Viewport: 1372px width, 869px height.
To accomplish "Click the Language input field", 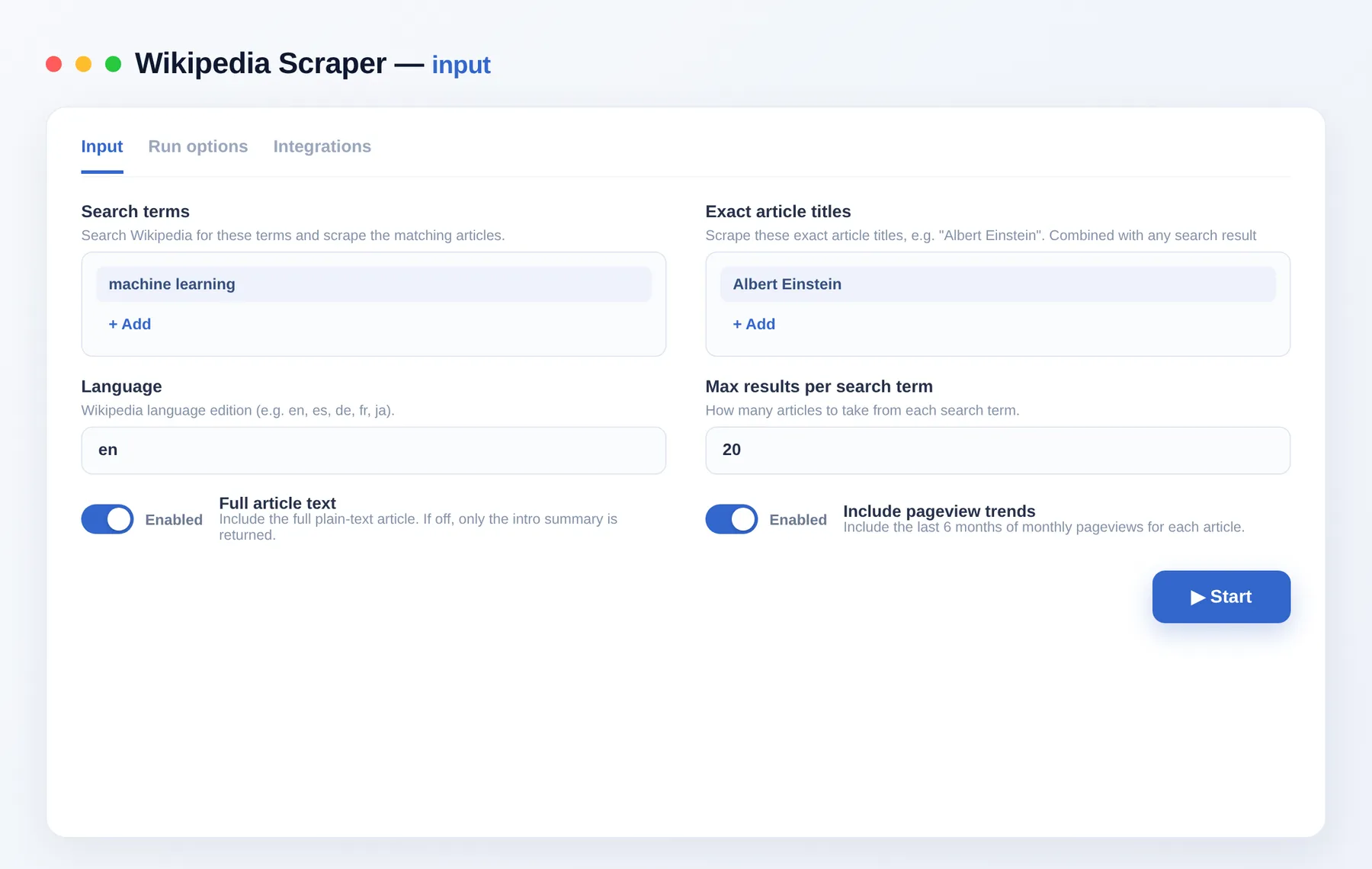I will [x=373, y=451].
